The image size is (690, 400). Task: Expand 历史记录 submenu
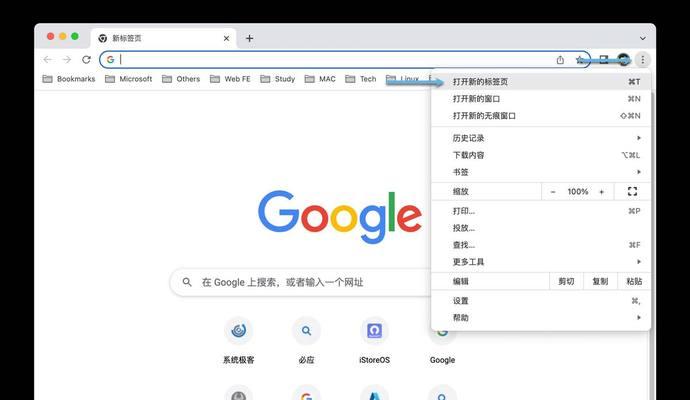coord(541,138)
